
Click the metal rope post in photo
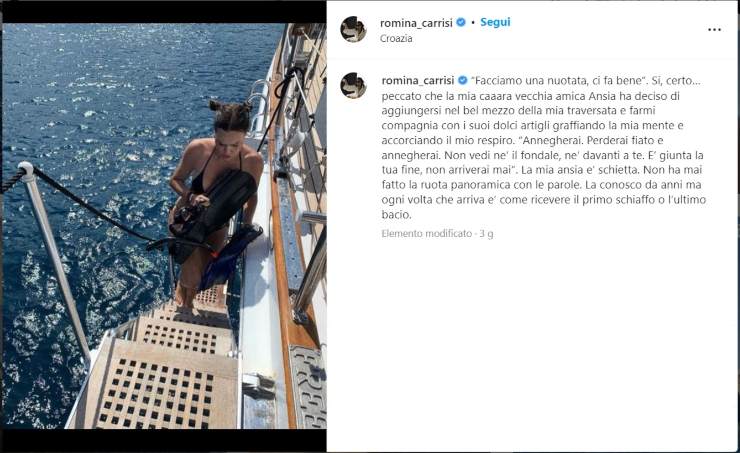point(56,262)
